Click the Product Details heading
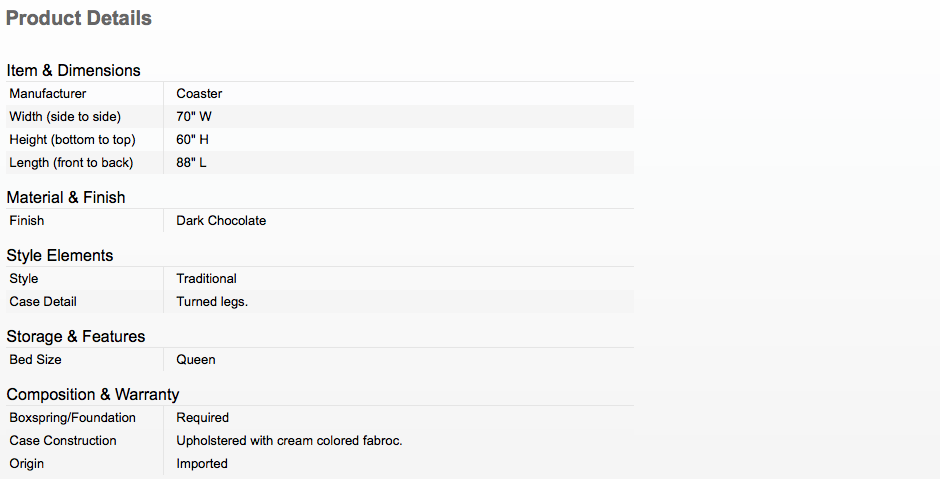The height and width of the screenshot is (479, 940). pos(79,18)
